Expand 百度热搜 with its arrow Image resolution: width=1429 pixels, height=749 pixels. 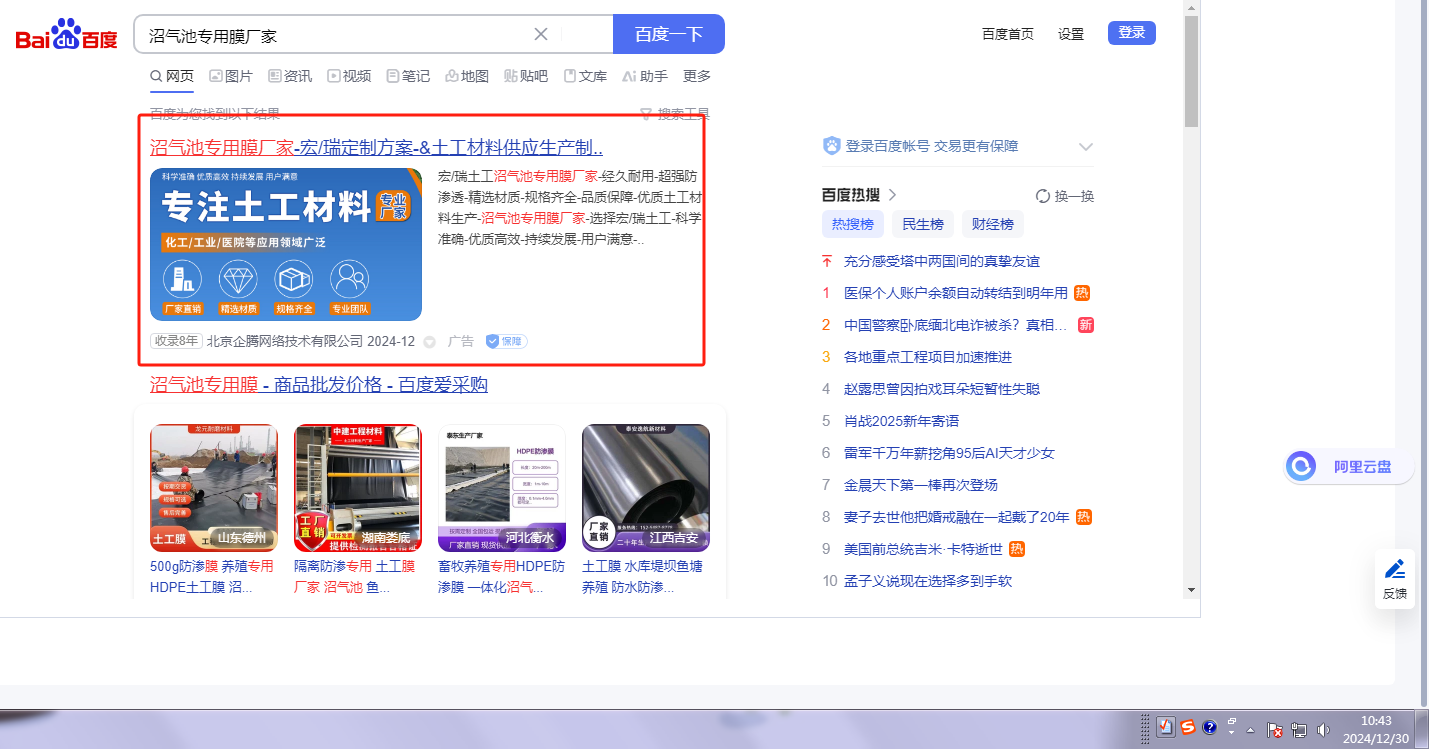click(892, 195)
